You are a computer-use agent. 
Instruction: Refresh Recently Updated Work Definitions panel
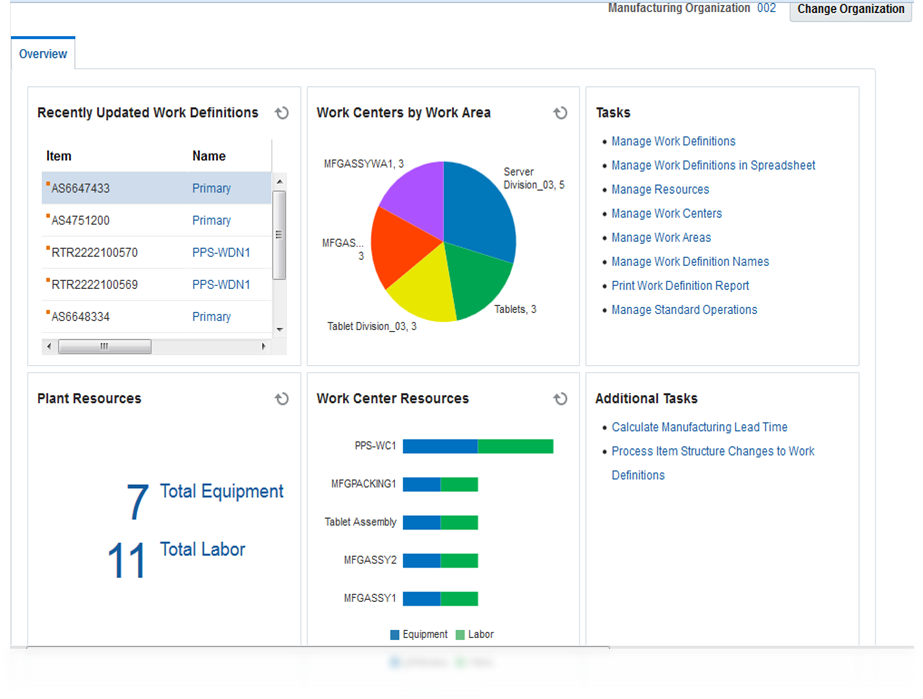point(282,113)
